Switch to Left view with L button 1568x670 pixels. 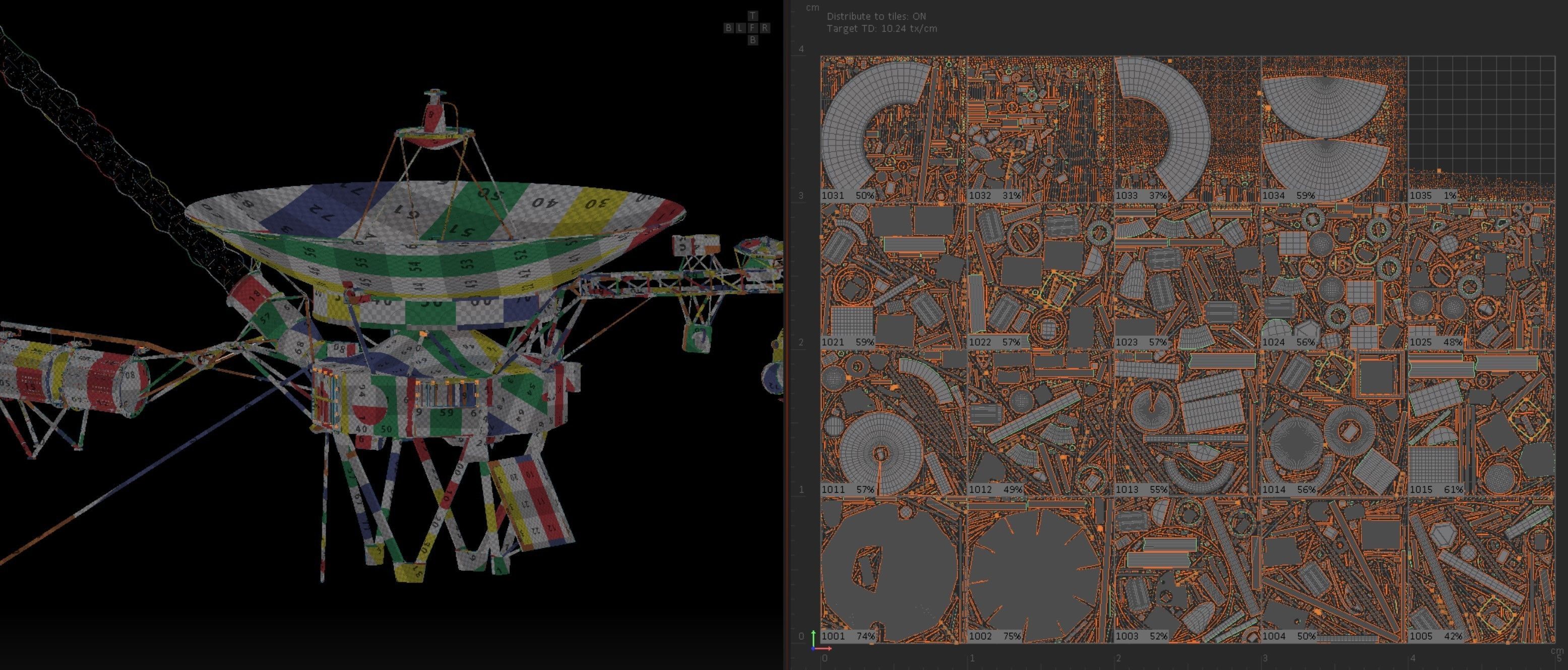pyautogui.click(x=740, y=28)
